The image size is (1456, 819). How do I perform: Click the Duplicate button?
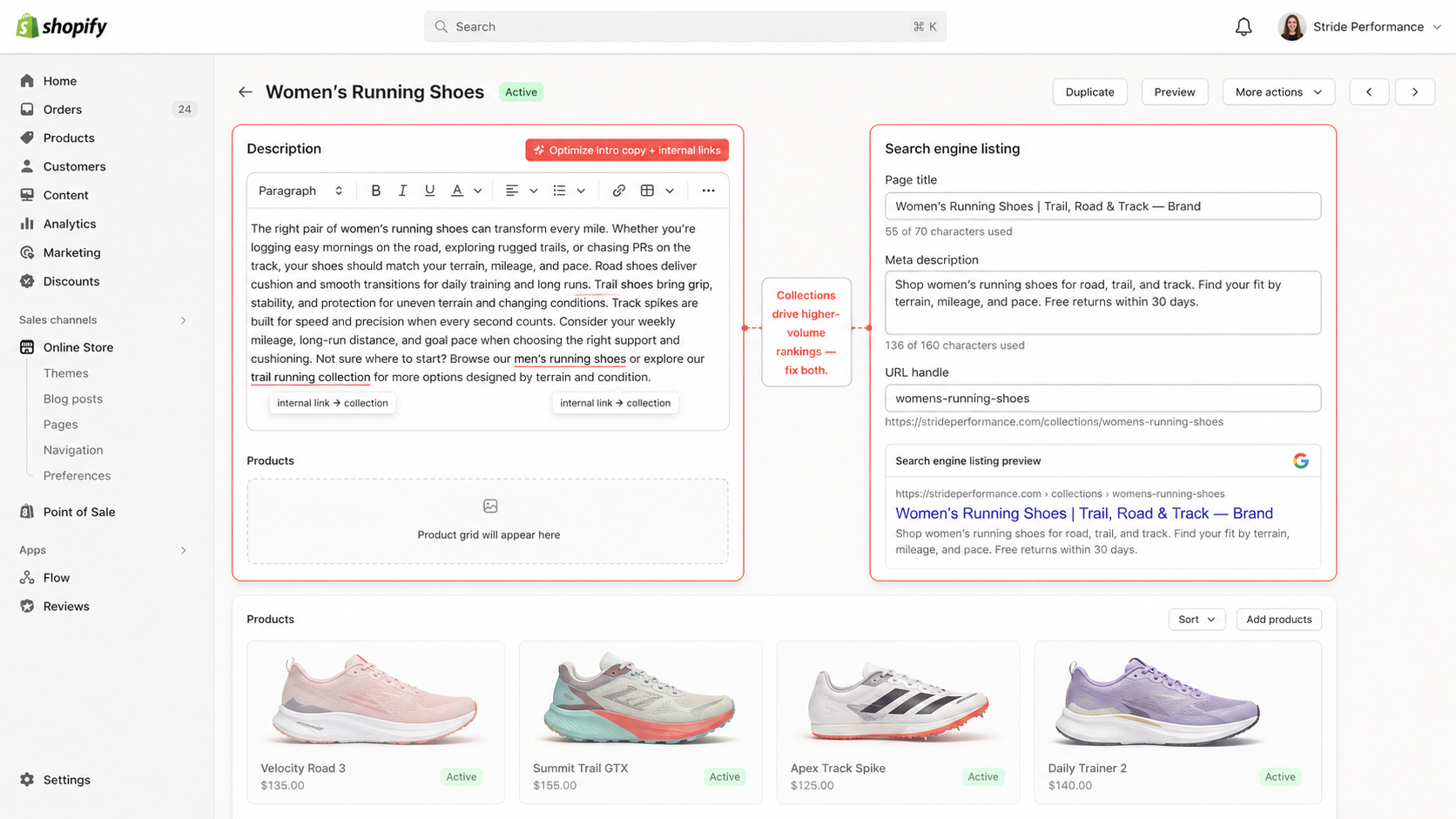(x=1089, y=91)
